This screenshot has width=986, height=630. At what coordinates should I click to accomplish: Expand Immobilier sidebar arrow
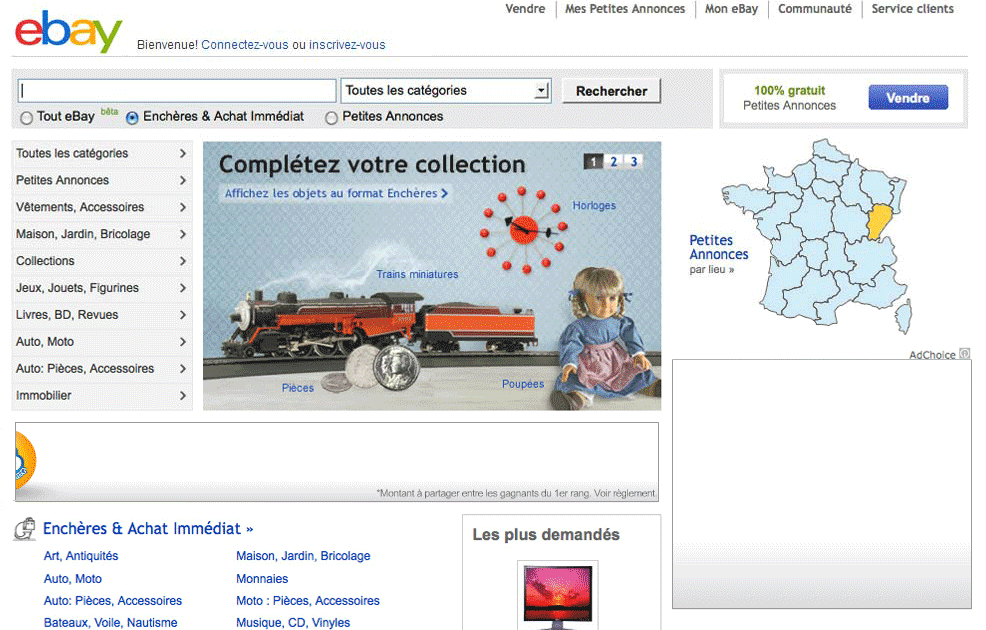pyautogui.click(x=183, y=395)
